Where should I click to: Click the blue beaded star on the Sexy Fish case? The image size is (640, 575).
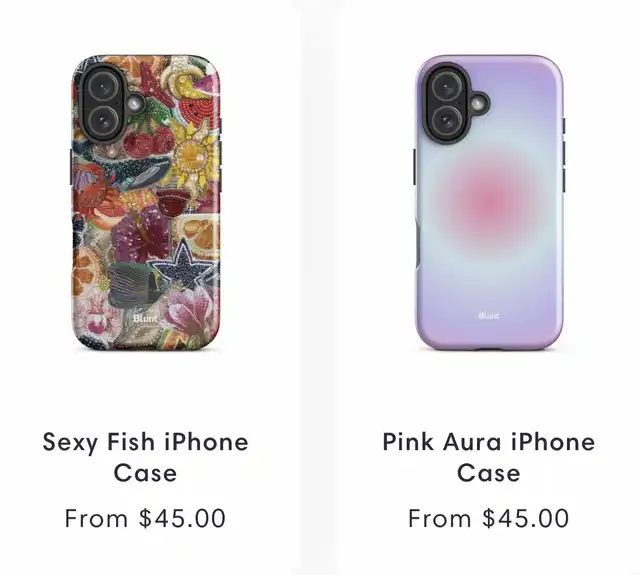point(184,263)
